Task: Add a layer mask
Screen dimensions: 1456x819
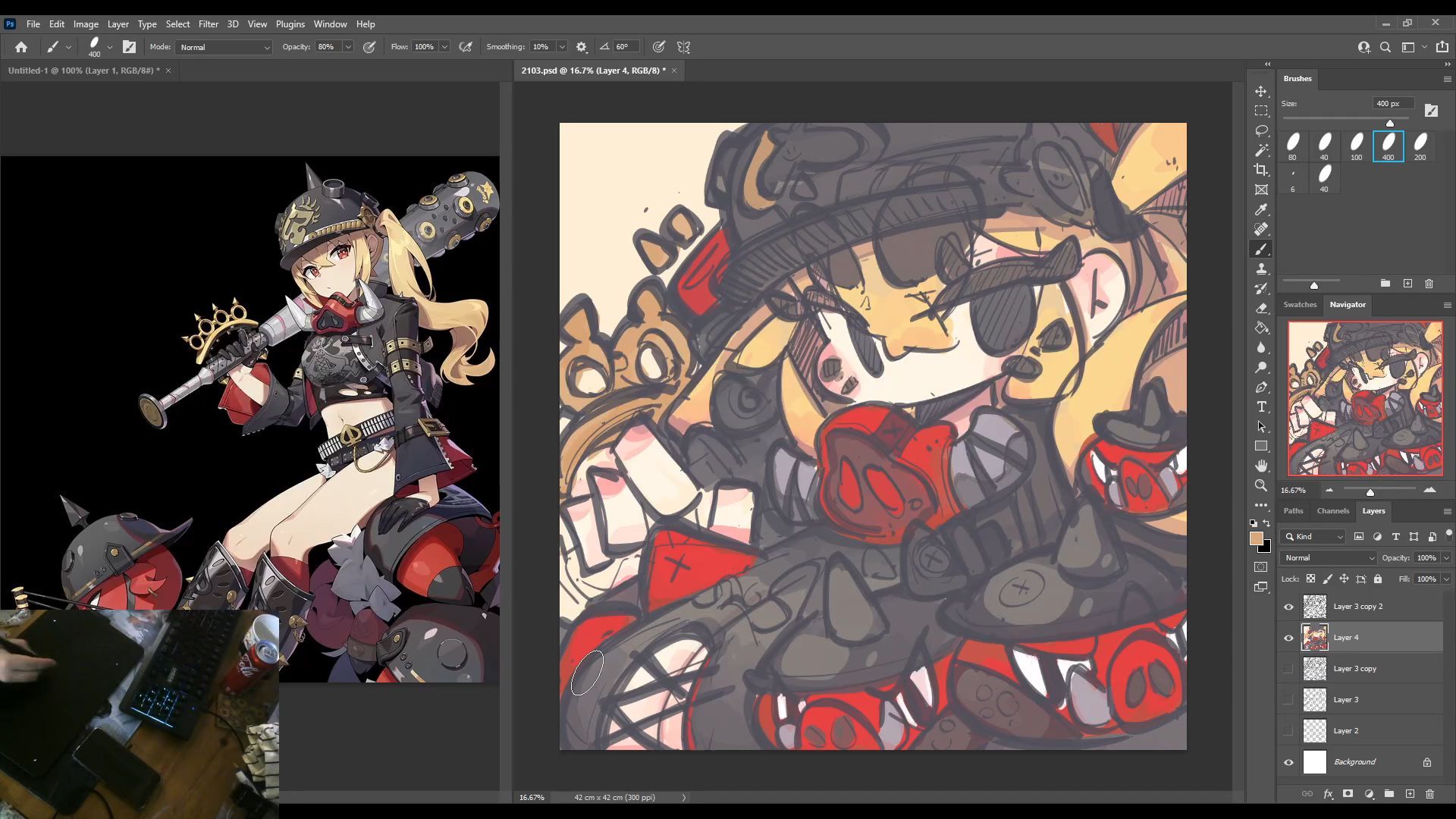Action: pos(1348,794)
